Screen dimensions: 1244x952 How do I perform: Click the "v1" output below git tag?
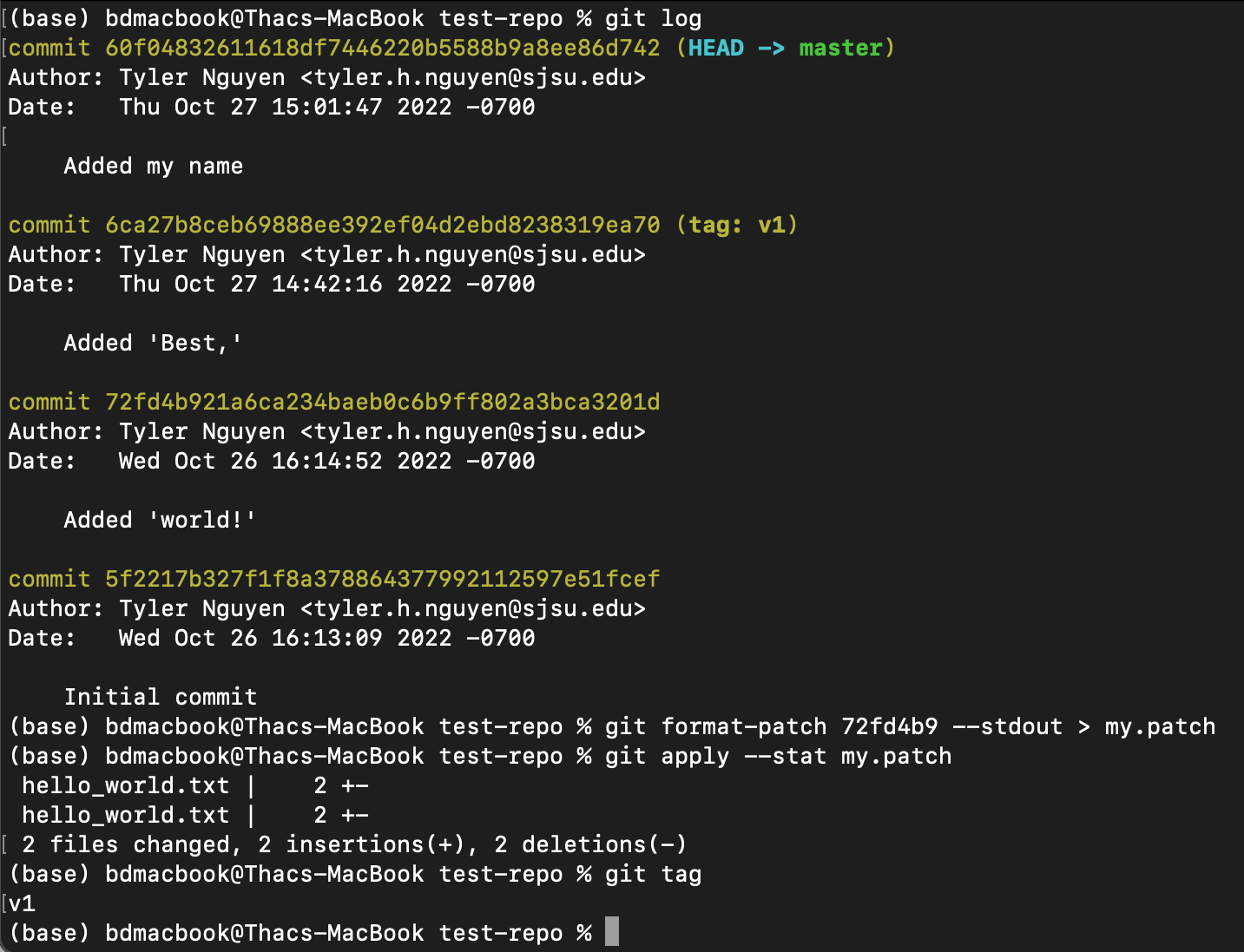pyautogui.click(x=23, y=903)
